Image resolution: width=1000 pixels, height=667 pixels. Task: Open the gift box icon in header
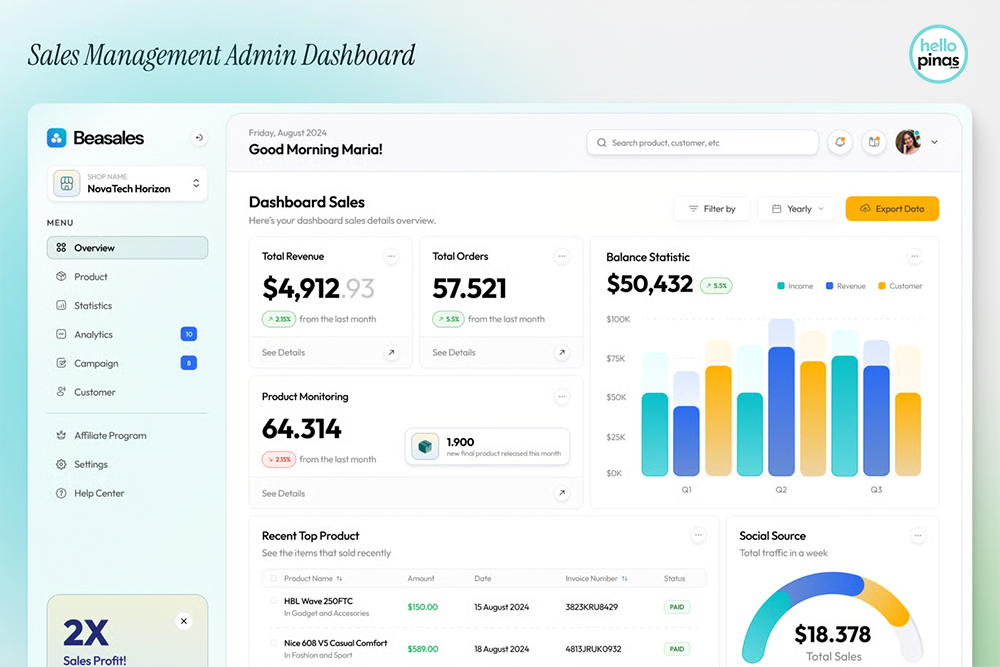pyautogui.click(x=874, y=142)
